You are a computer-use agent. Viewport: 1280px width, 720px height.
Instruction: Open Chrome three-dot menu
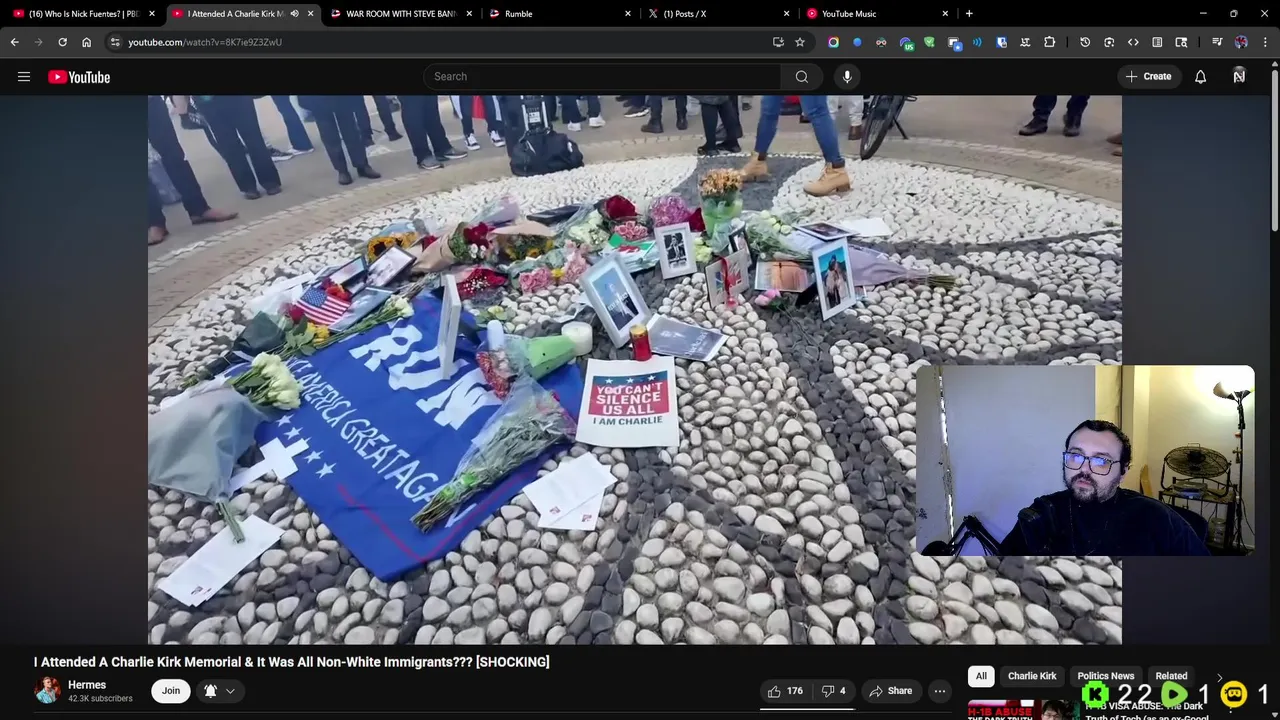(x=1265, y=42)
